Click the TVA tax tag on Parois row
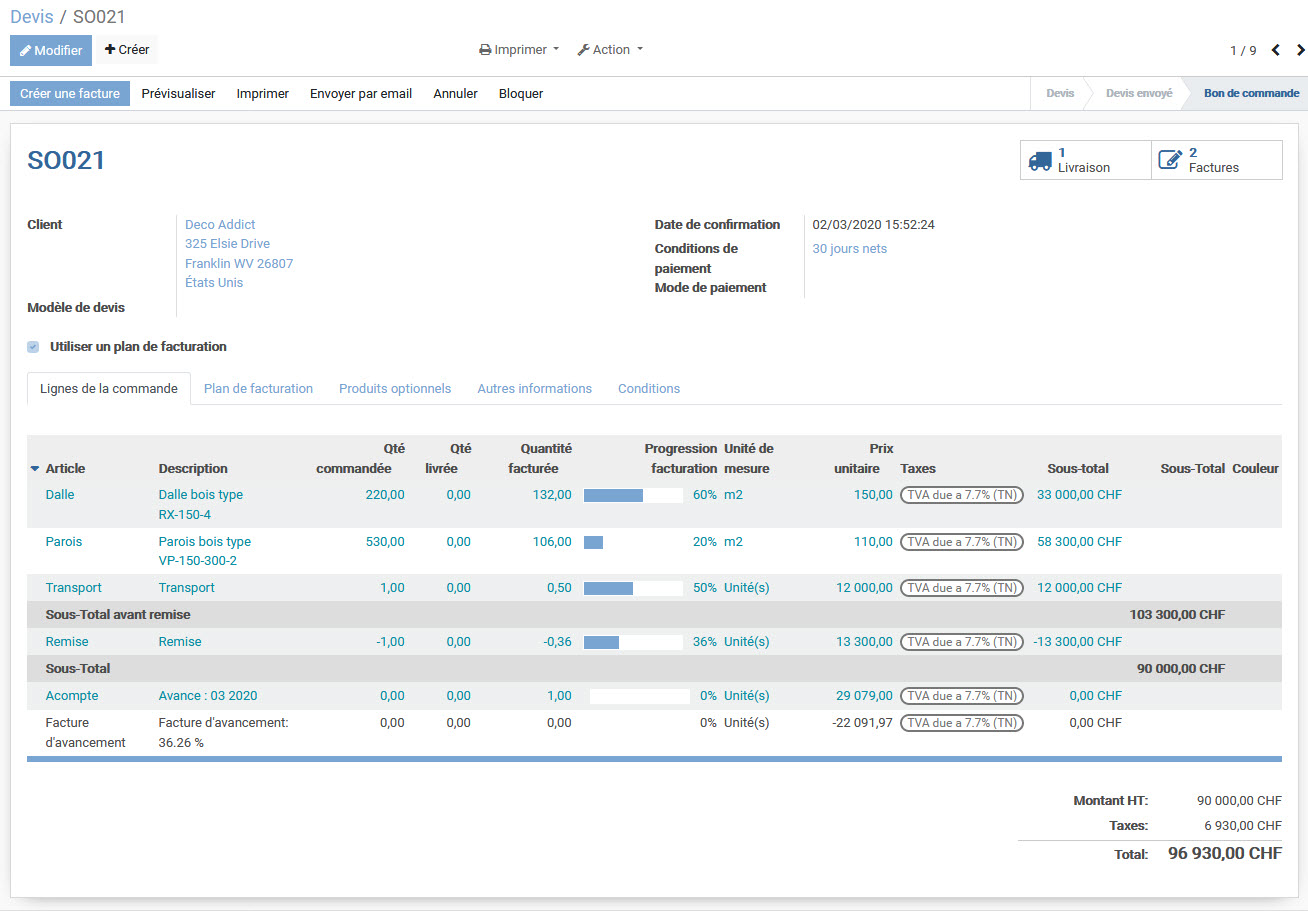The image size is (1308, 911). tap(961, 542)
